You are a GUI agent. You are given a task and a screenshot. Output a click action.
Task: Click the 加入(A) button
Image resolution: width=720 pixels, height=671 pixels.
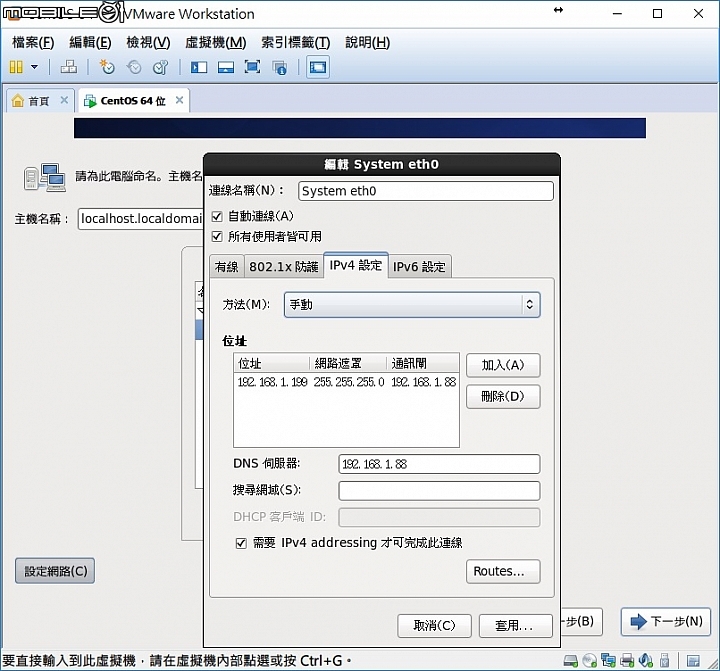point(503,365)
